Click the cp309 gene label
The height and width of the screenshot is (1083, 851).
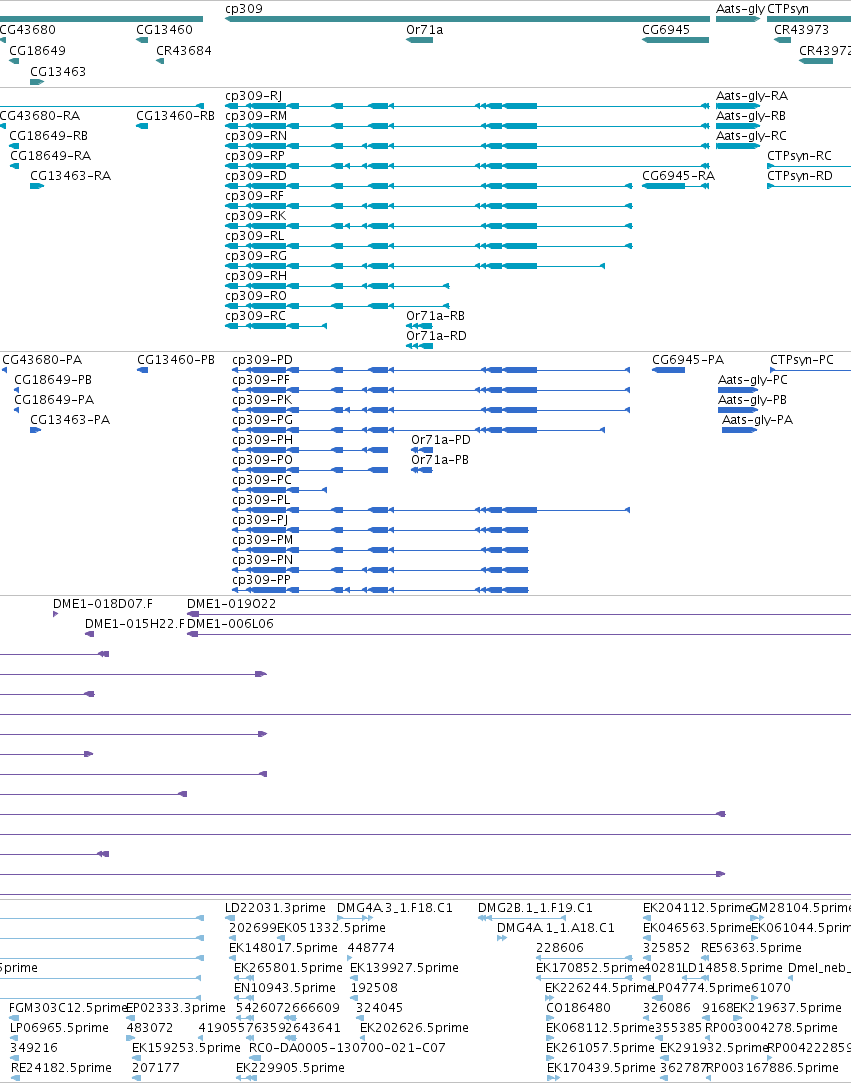(x=244, y=9)
